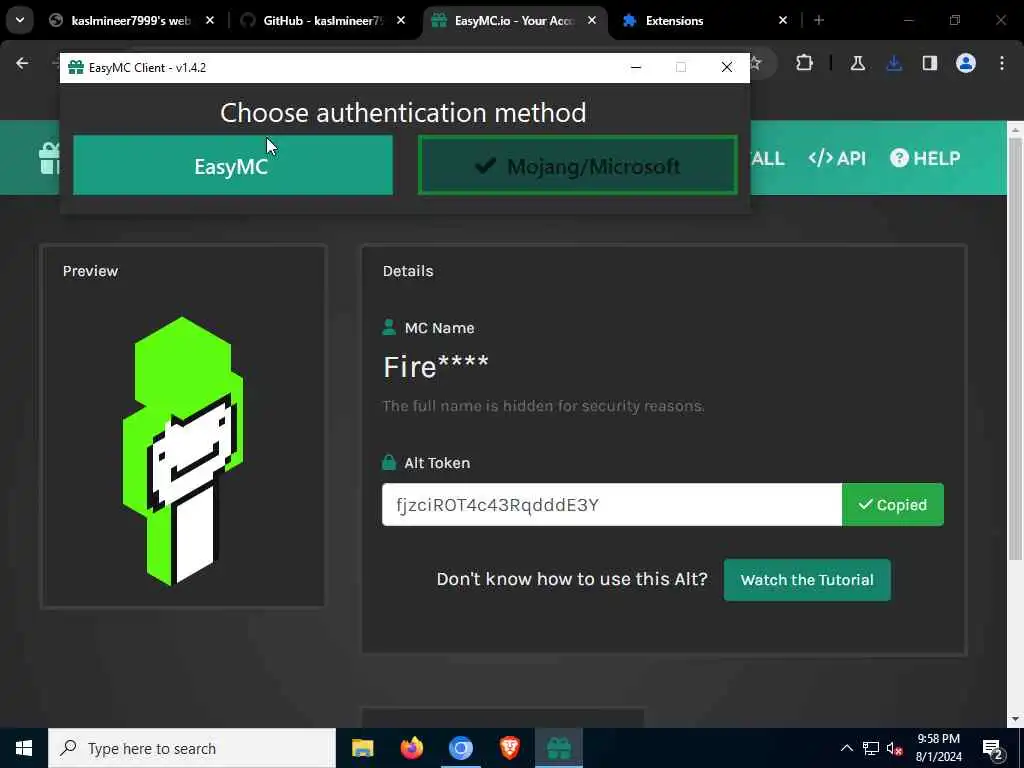Open the browser three-dot menu
The image size is (1024, 768).
[x=1002, y=63]
